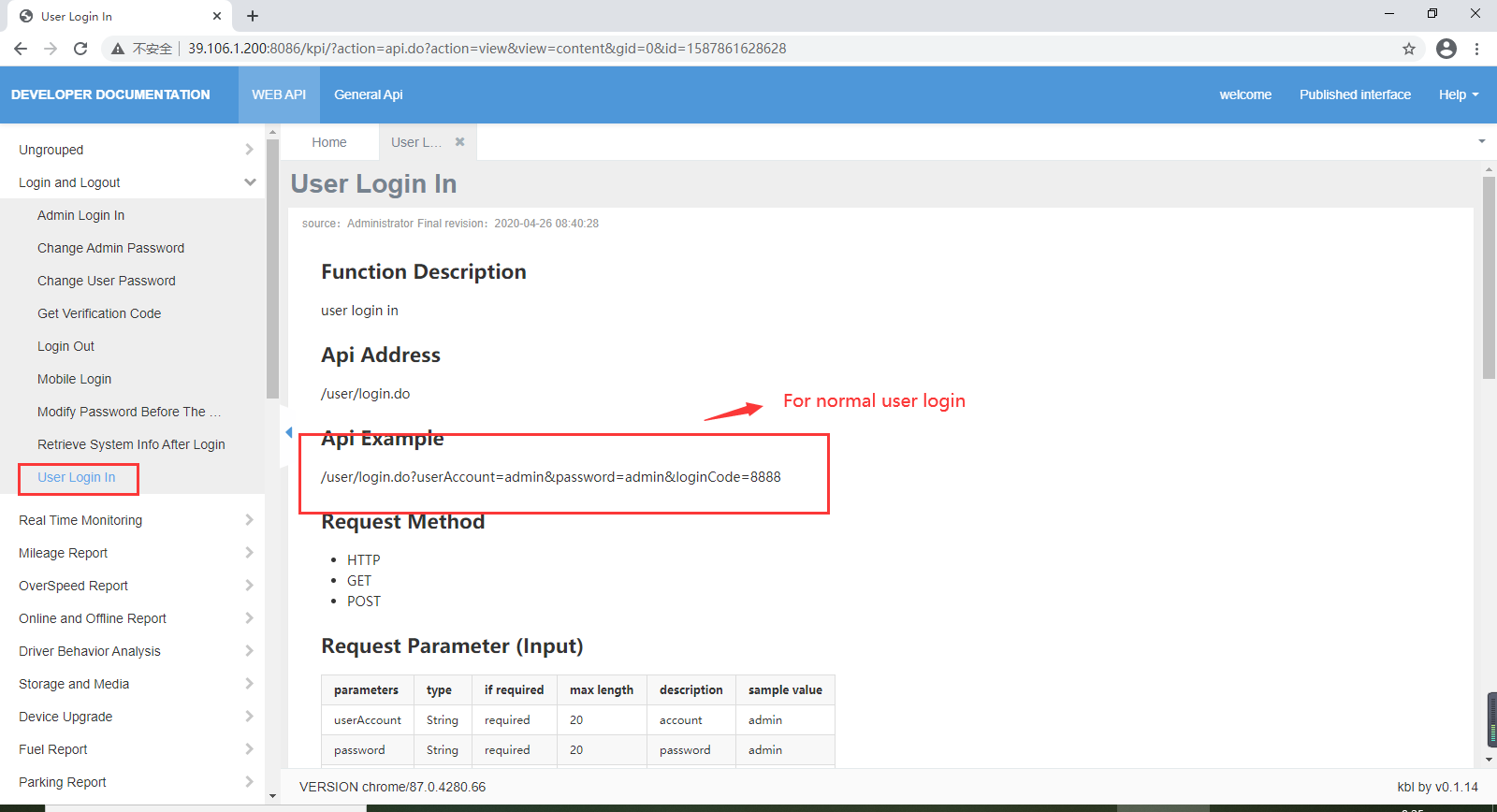Open the tab list dropdown arrow
This screenshot has width=1497, height=812.
click(1482, 141)
